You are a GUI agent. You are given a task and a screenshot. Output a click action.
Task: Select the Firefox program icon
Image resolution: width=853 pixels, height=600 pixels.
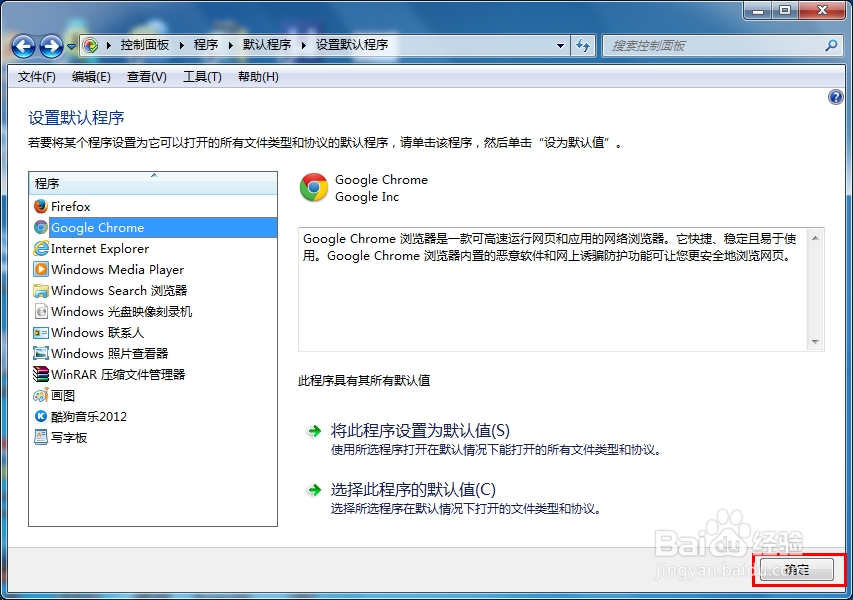(x=41, y=206)
